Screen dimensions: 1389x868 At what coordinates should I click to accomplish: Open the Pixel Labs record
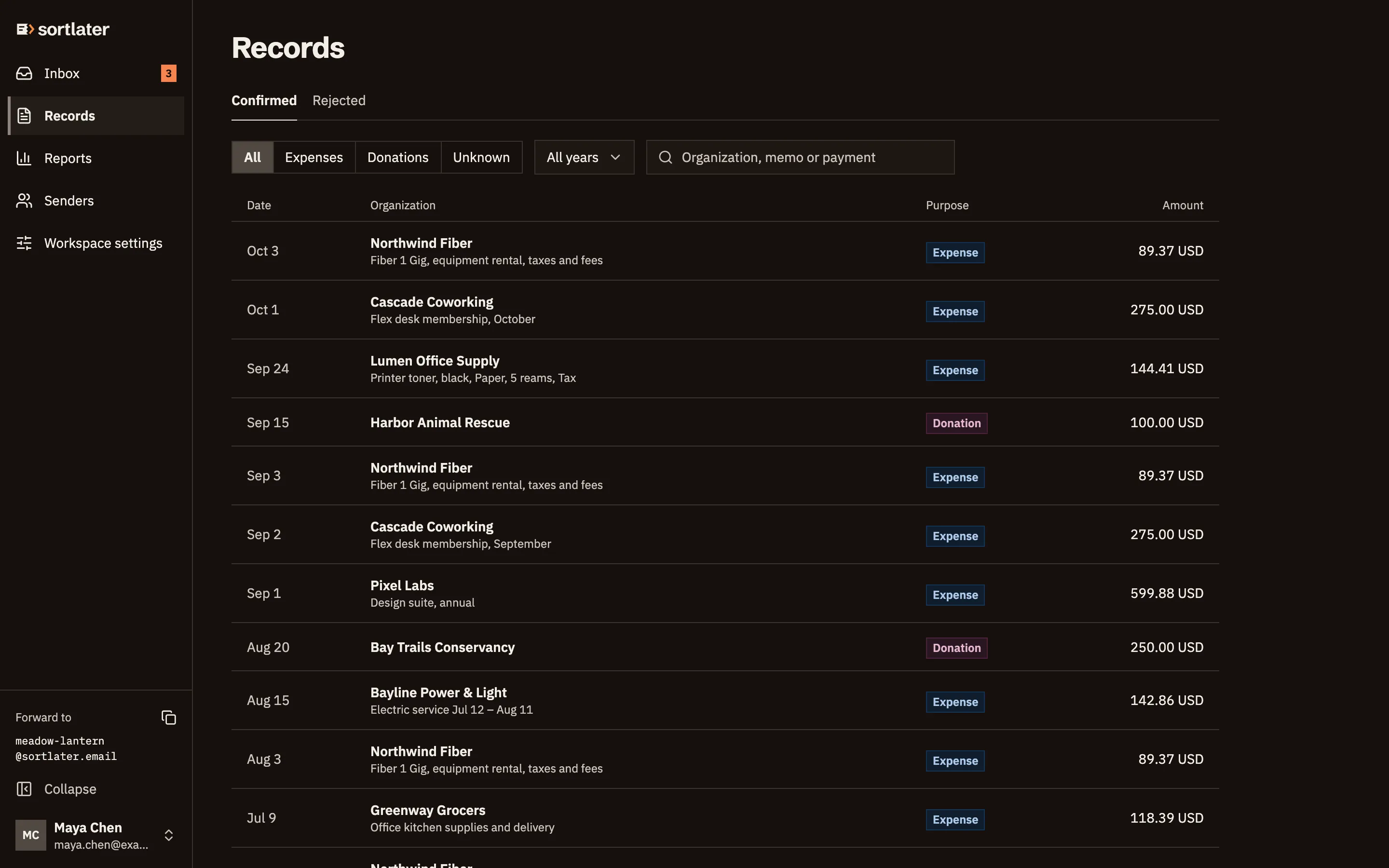click(x=725, y=594)
